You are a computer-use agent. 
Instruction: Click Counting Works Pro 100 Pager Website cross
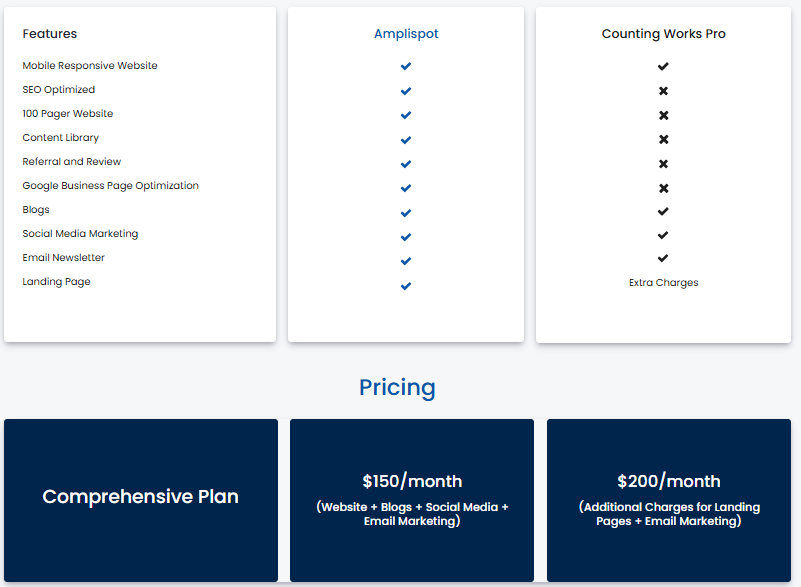coord(663,115)
